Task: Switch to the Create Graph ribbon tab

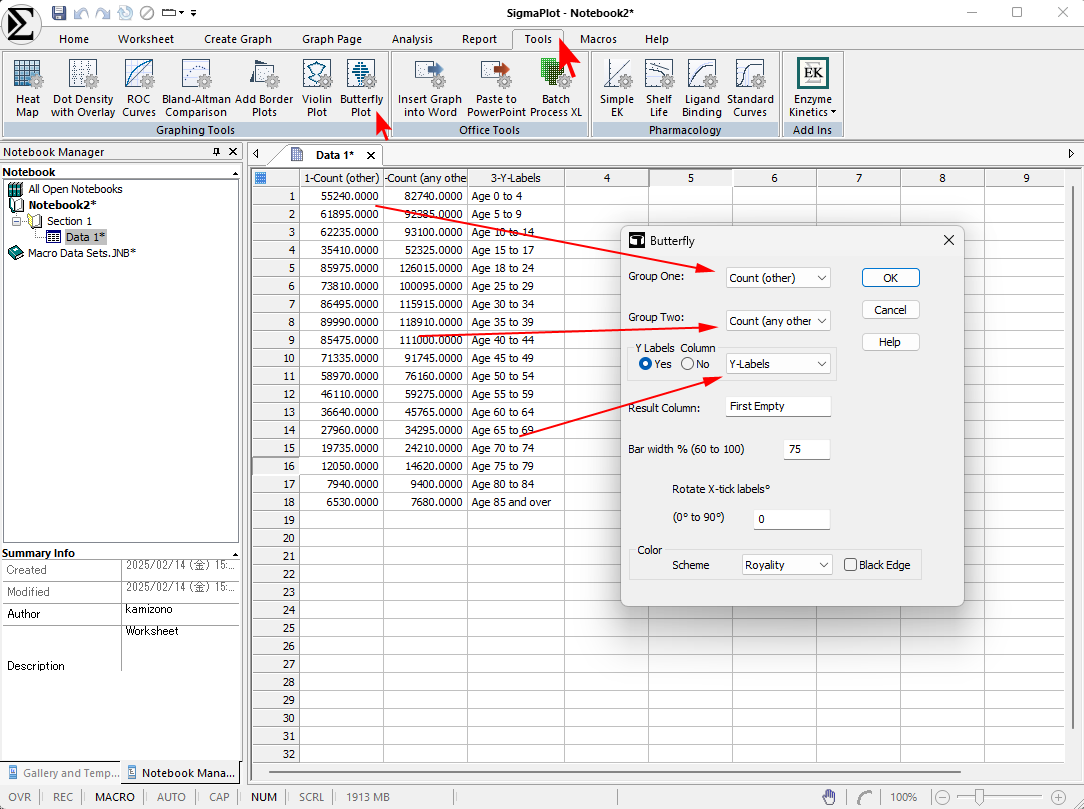Action: [x=238, y=39]
